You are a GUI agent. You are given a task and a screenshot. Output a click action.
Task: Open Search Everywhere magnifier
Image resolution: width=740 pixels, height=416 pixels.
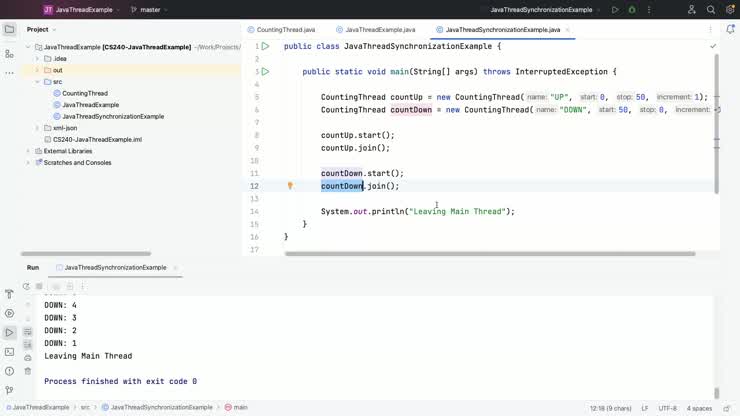tap(711, 9)
